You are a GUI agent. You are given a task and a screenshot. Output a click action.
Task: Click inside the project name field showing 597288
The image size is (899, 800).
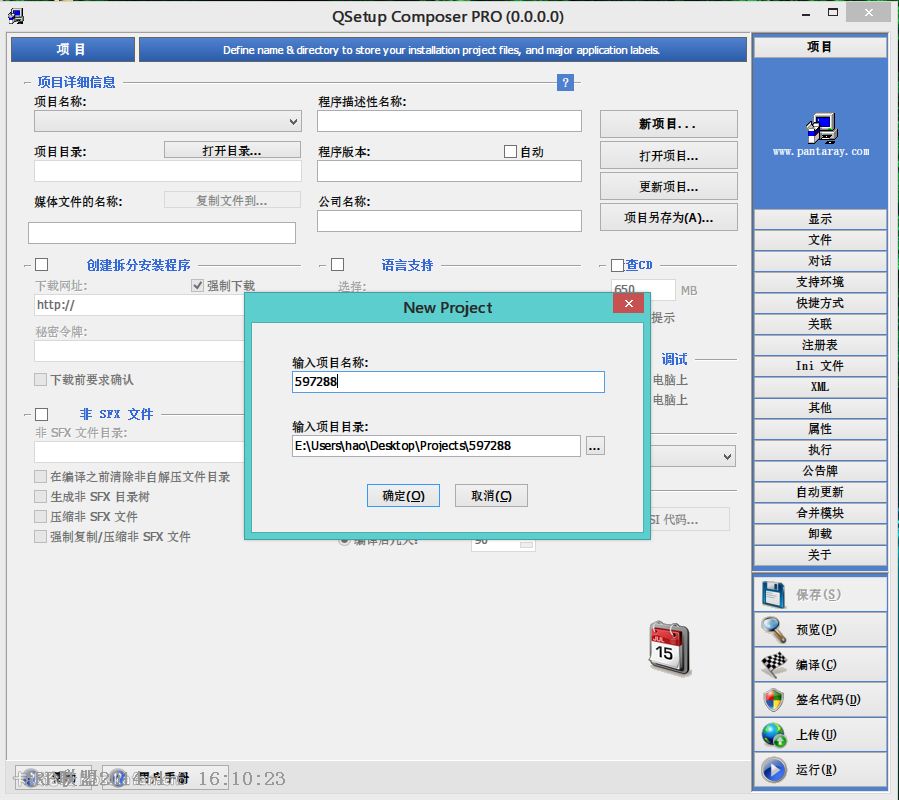(x=447, y=382)
